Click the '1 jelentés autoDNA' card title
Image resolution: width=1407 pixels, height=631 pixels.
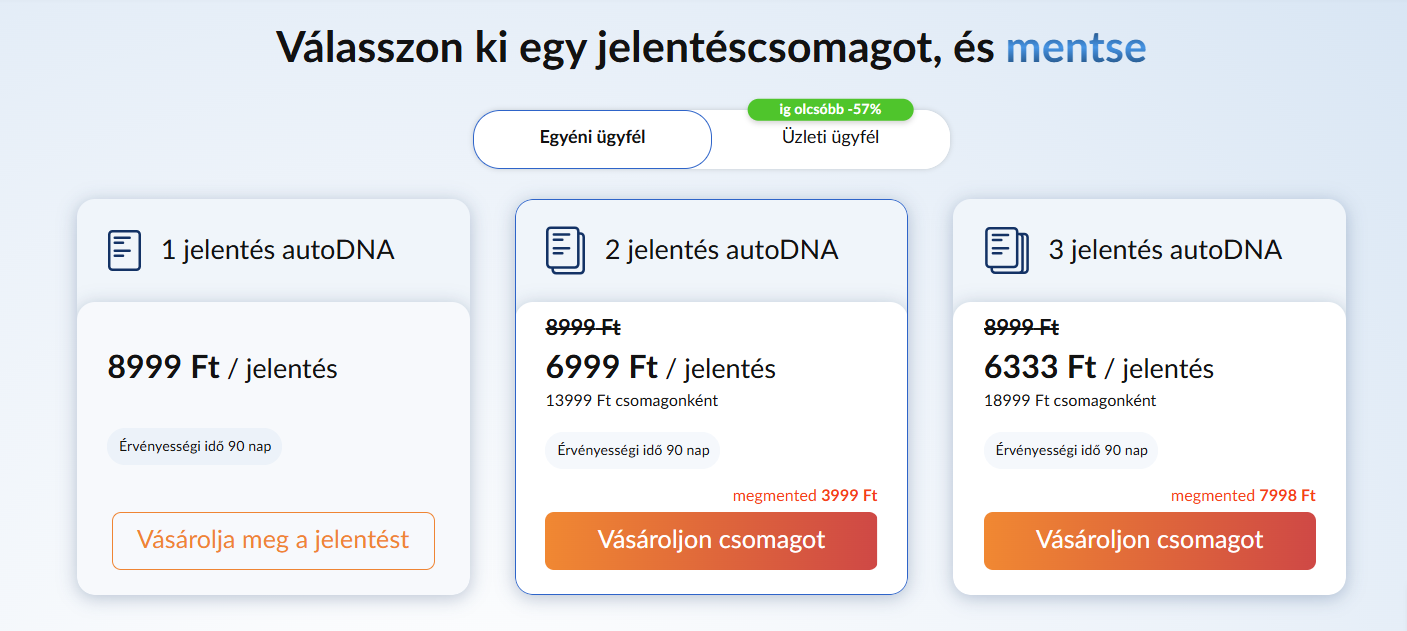coord(278,250)
